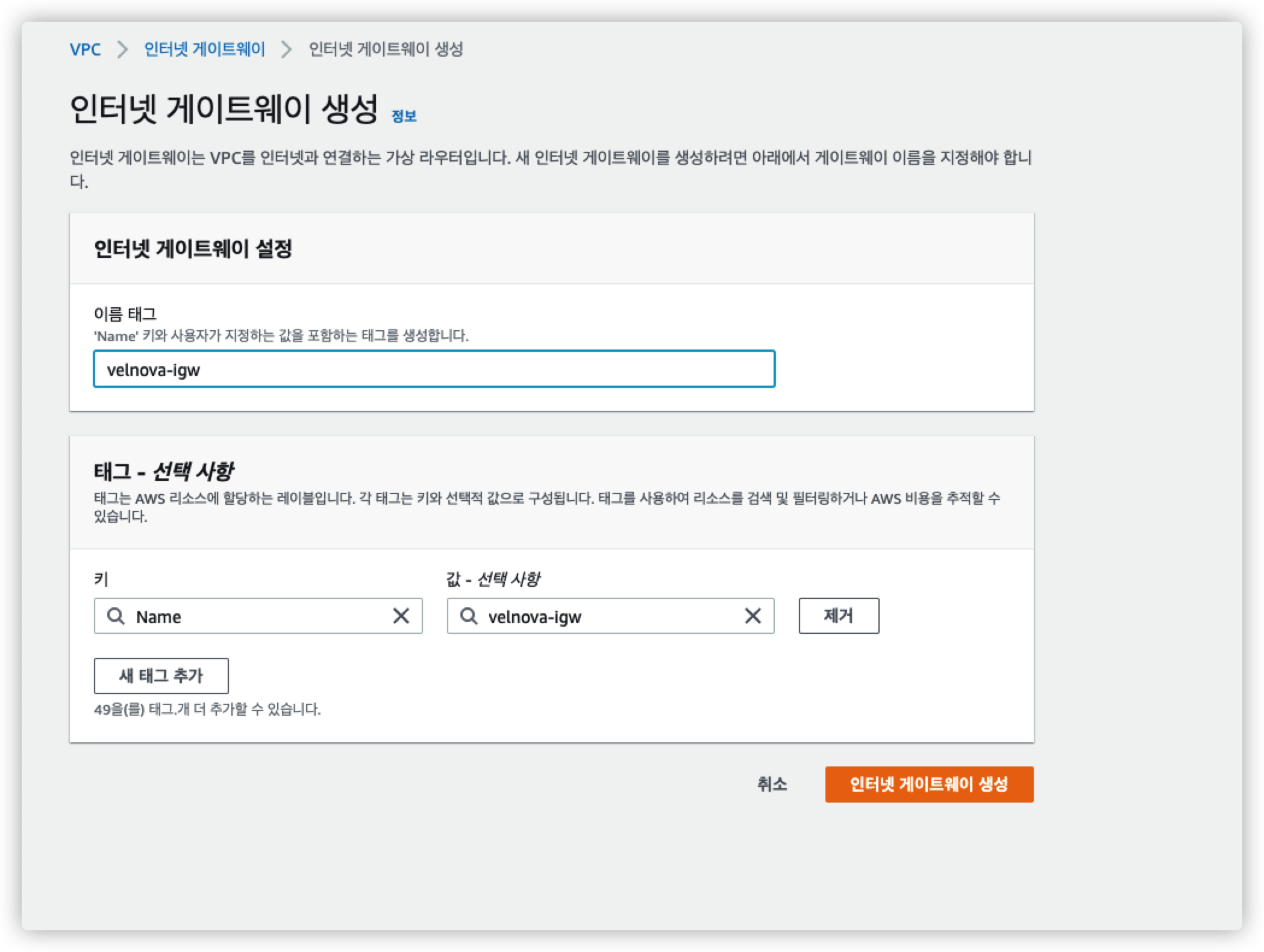1264x952 pixels.
Task: Focus the 이름 태그 input field
Action: coord(434,369)
